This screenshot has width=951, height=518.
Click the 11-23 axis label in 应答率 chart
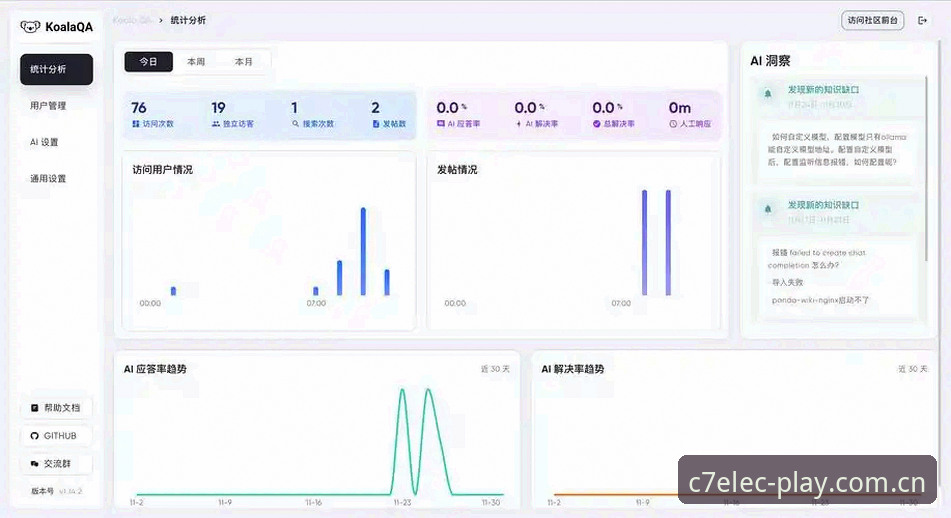tap(402, 502)
